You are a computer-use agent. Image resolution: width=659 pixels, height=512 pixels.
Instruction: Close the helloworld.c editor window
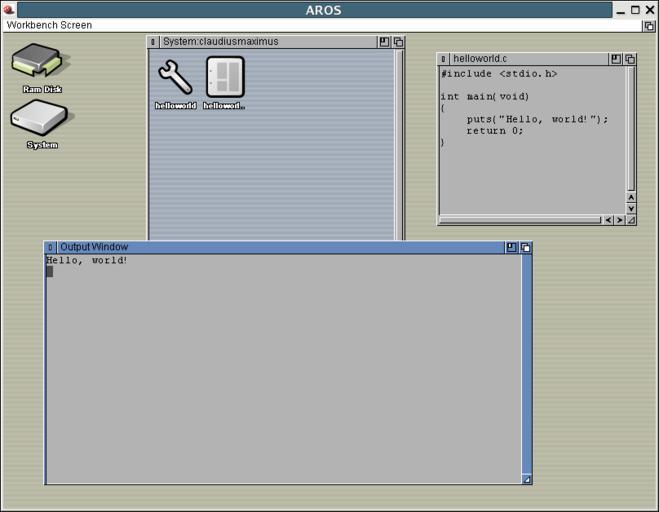pyautogui.click(x=444, y=59)
